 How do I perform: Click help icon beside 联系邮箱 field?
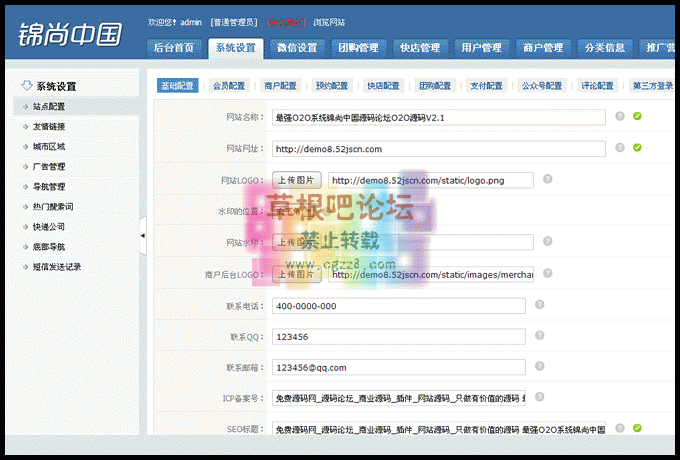pos(539,366)
